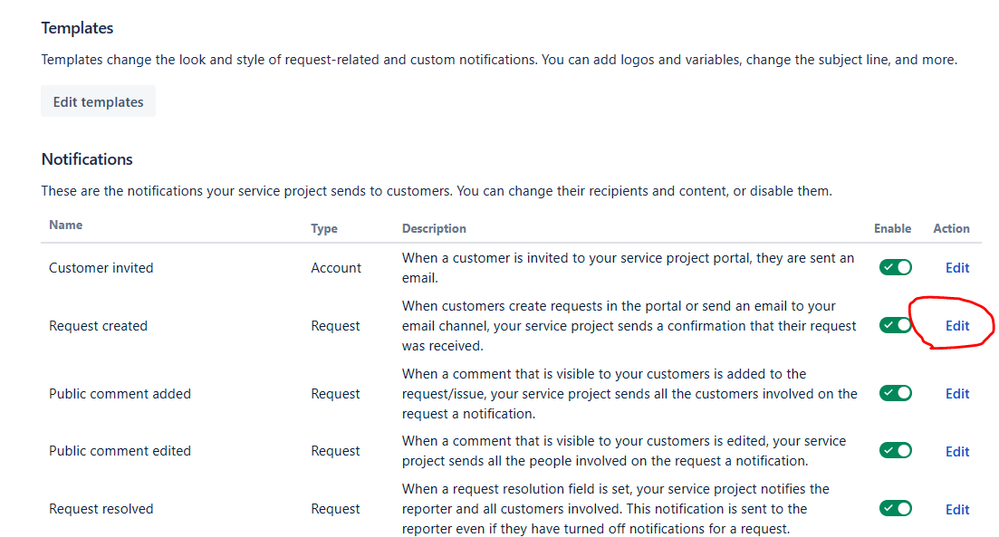This screenshot has width=999, height=537.
Task: Turn off Public comment added notification
Action: pyautogui.click(x=896, y=394)
